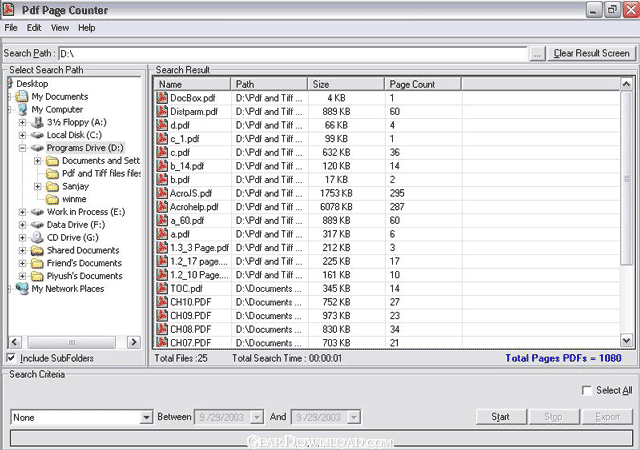Expand the Local Disk (C:) node

[x=22, y=135]
